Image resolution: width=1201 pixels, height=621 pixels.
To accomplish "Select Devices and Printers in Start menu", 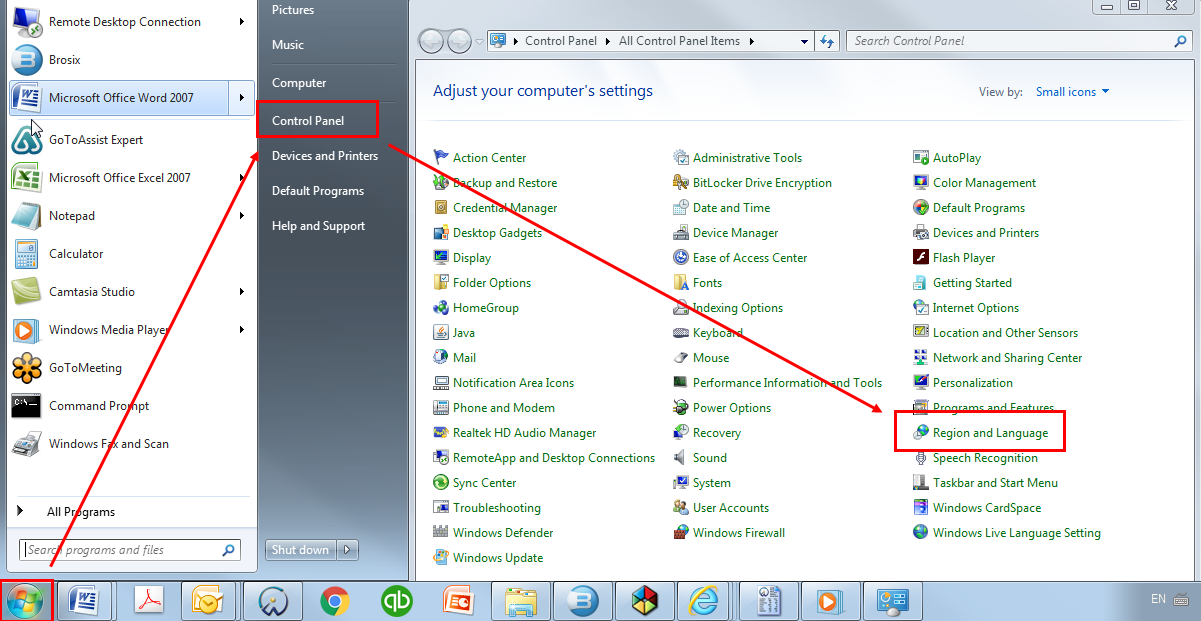I will coord(325,156).
